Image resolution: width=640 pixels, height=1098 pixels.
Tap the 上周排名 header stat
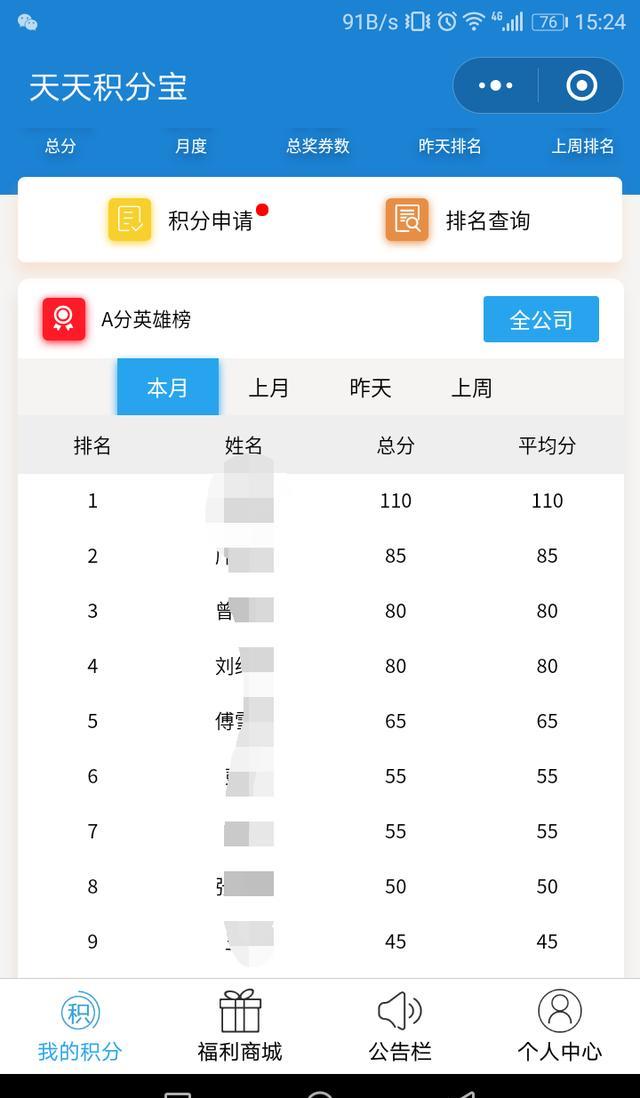[x=583, y=146]
